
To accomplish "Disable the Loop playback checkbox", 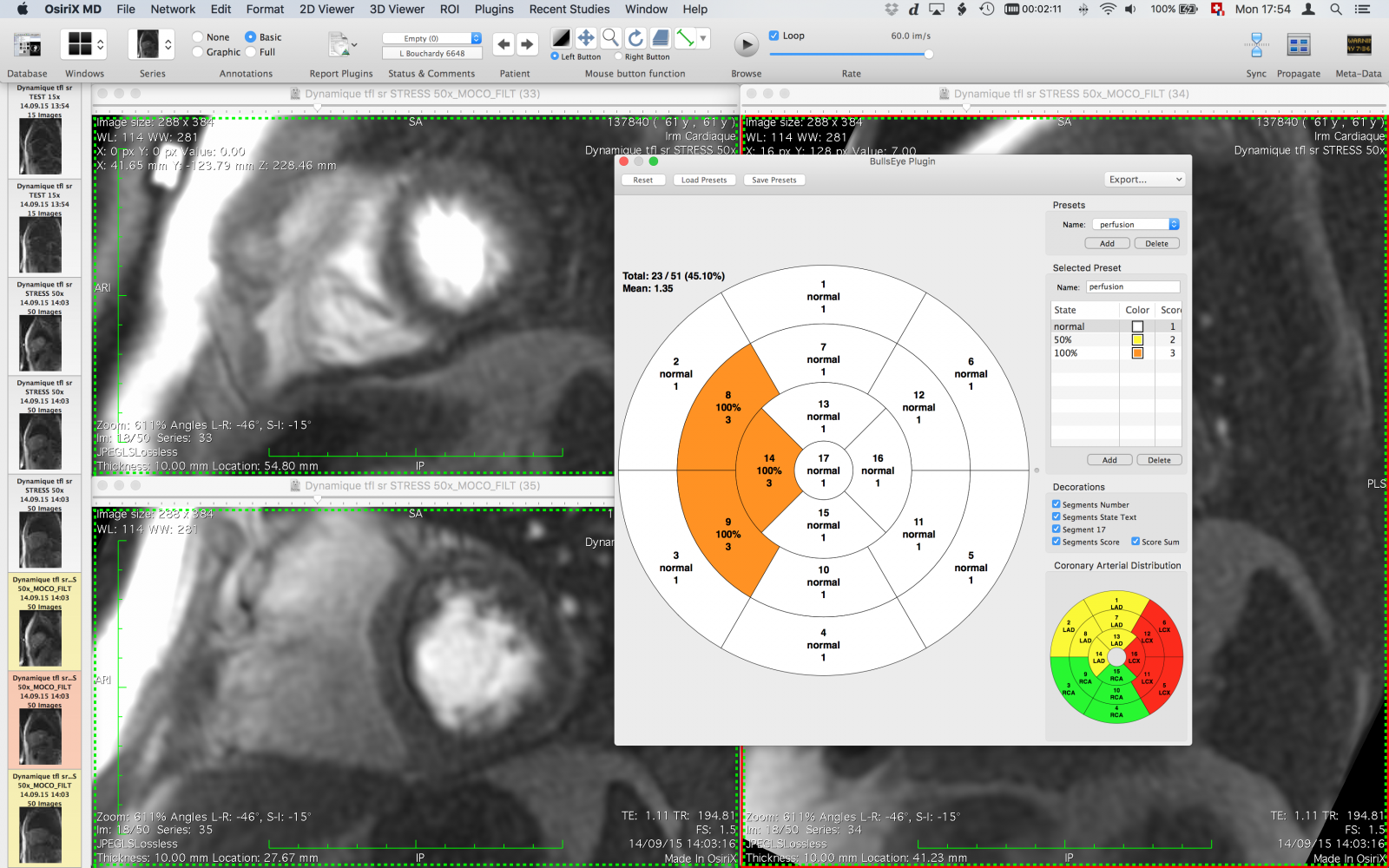I will pyautogui.click(x=772, y=35).
